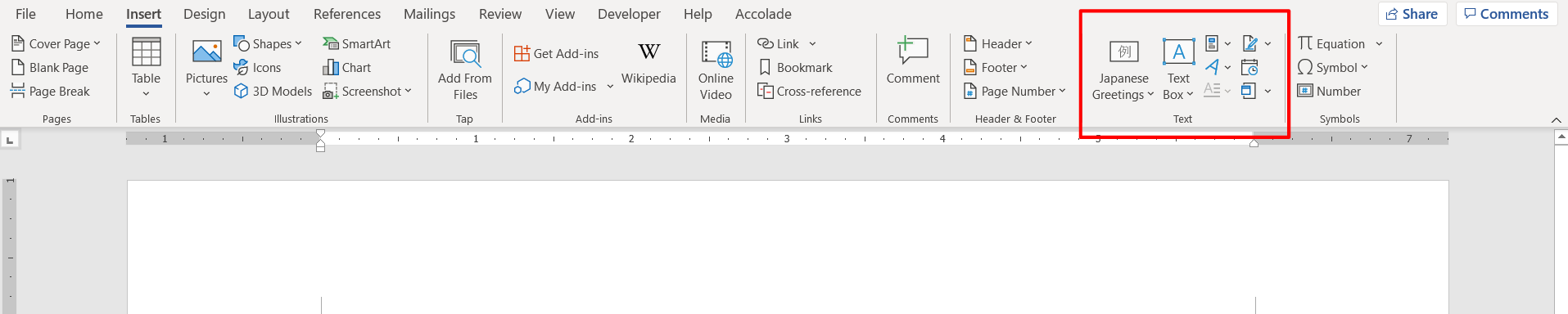Switch to the Review tab

(x=500, y=14)
